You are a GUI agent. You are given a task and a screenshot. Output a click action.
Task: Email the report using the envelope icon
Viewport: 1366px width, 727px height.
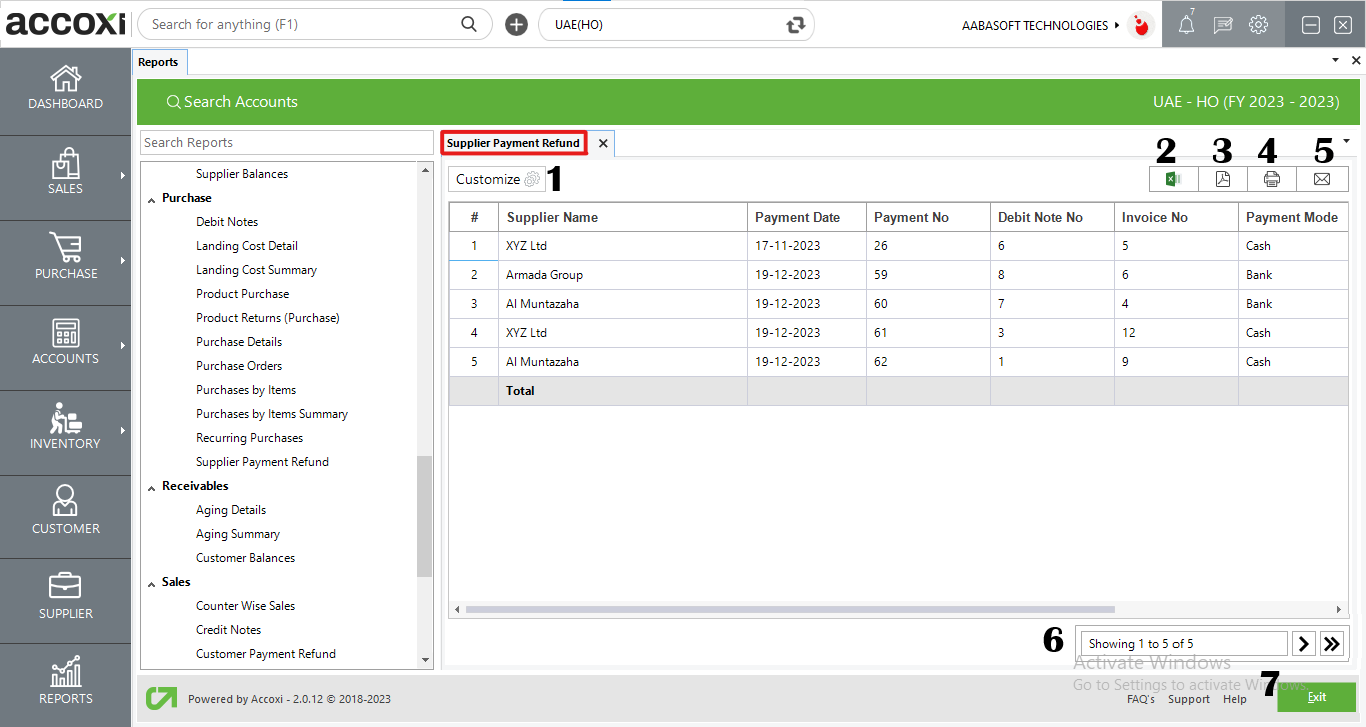pyautogui.click(x=1322, y=179)
